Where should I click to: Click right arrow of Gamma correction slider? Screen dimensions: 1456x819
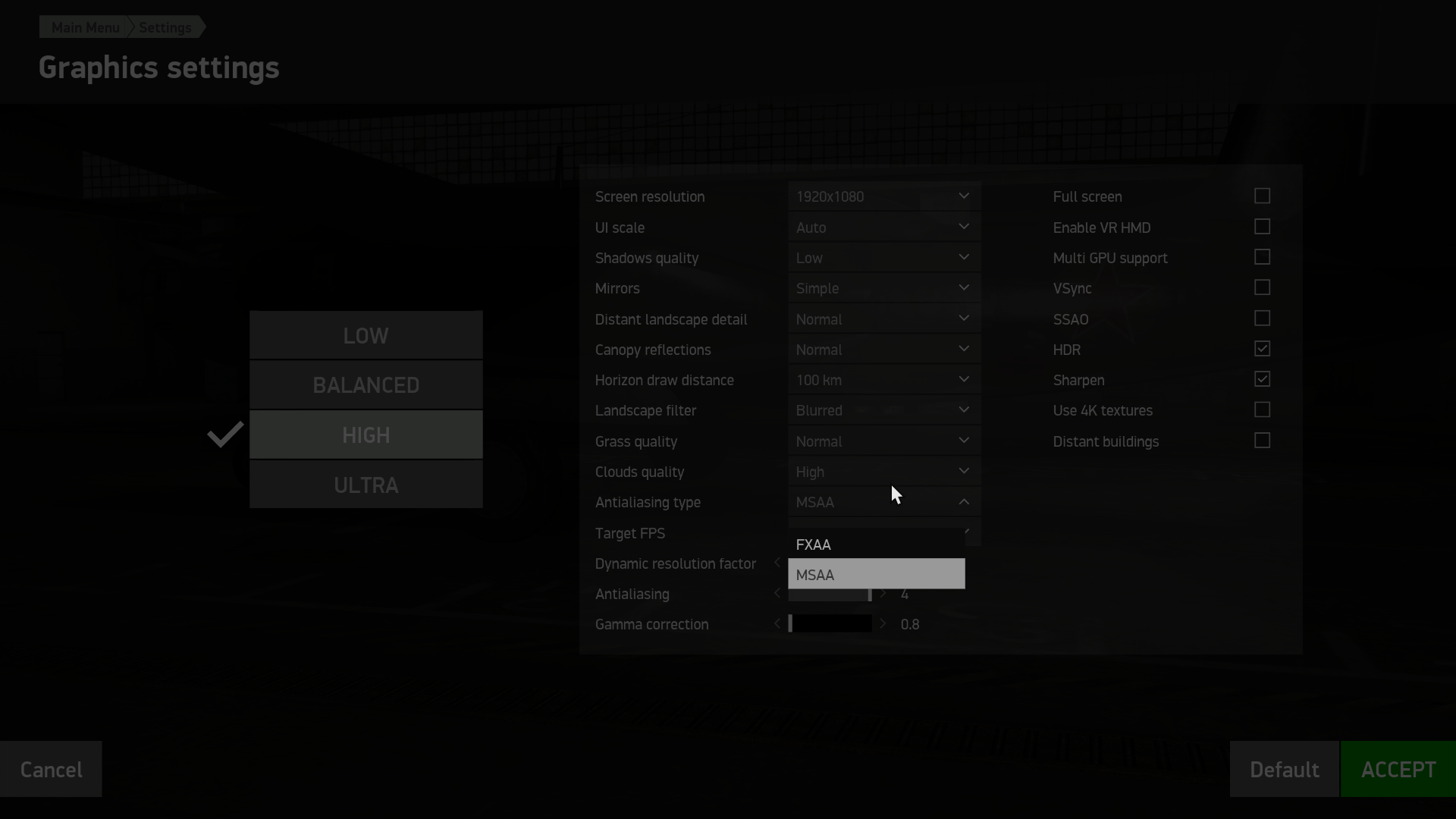point(883,624)
